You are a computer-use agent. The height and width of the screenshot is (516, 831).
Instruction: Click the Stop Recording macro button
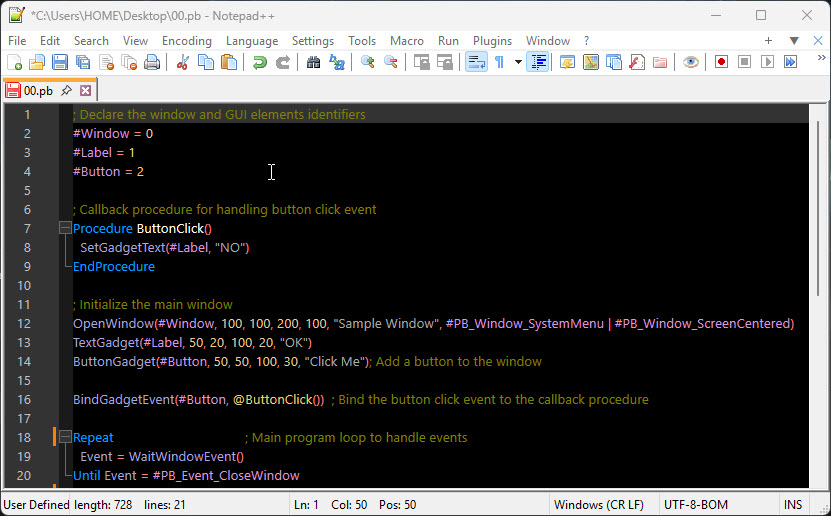(744, 63)
